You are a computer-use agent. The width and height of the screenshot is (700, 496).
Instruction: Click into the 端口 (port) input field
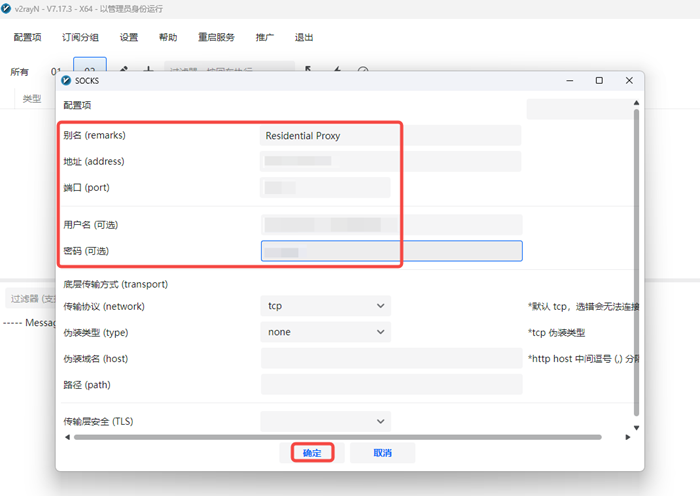pos(325,188)
